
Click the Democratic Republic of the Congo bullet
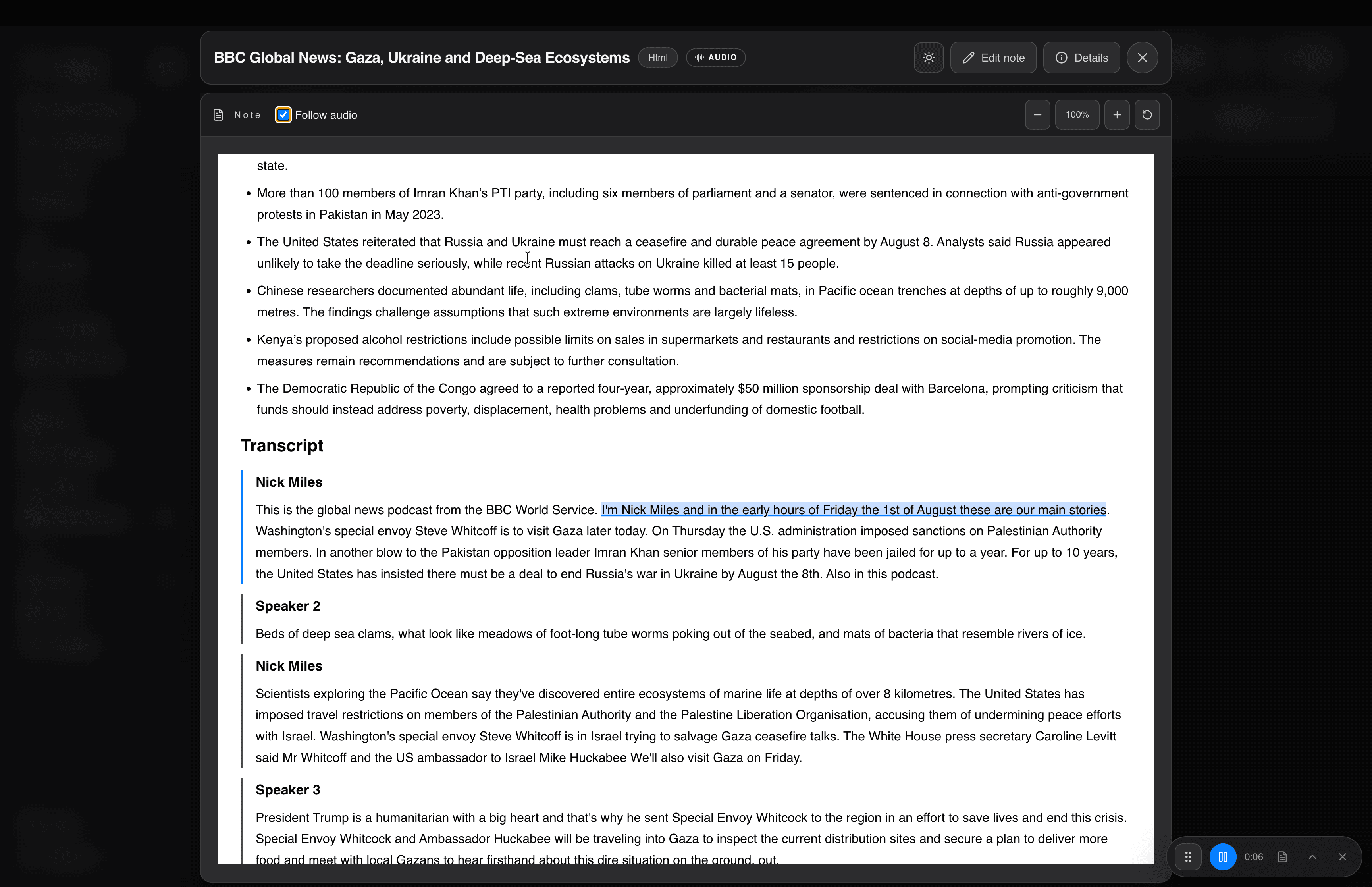tap(690, 399)
